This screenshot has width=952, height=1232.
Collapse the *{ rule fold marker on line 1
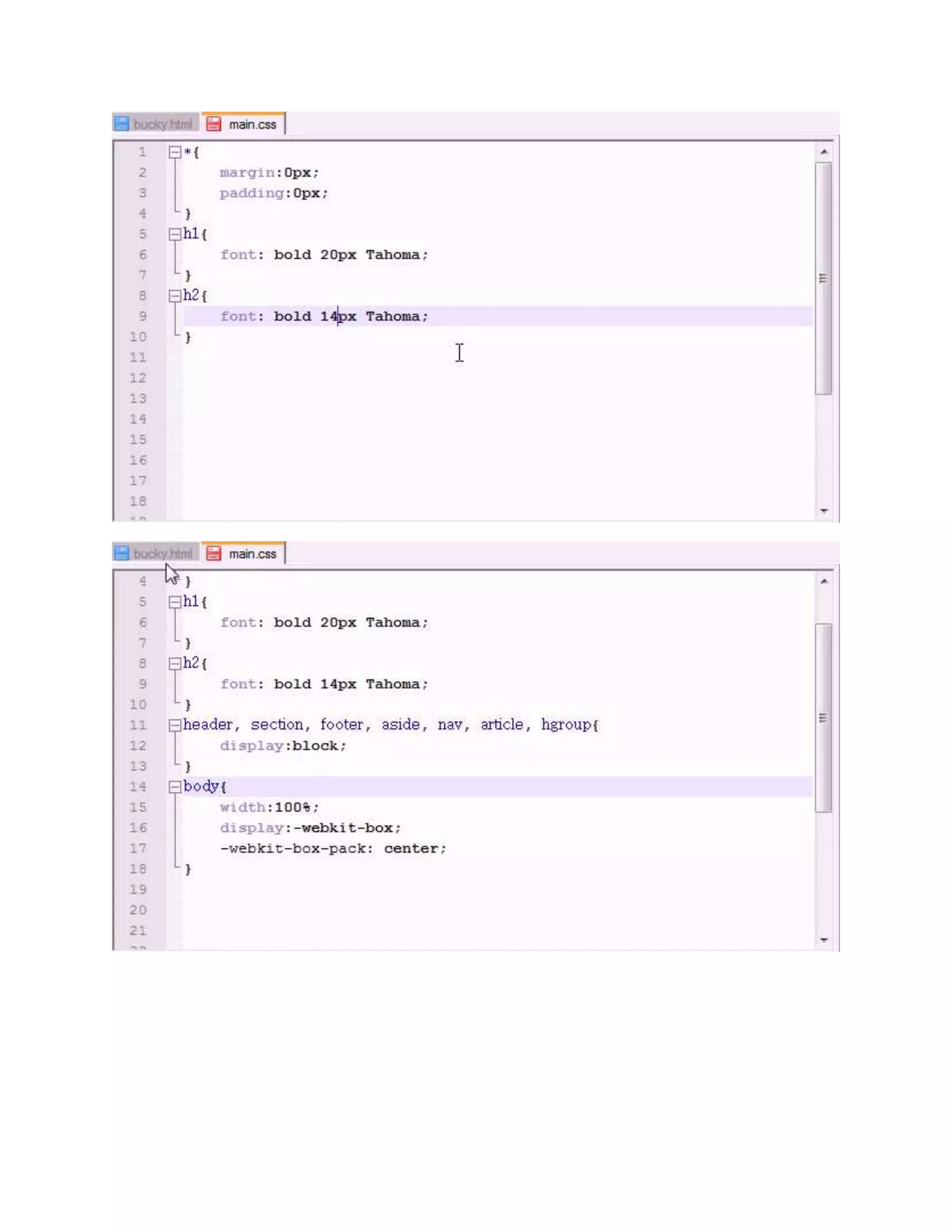coord(175,152)
